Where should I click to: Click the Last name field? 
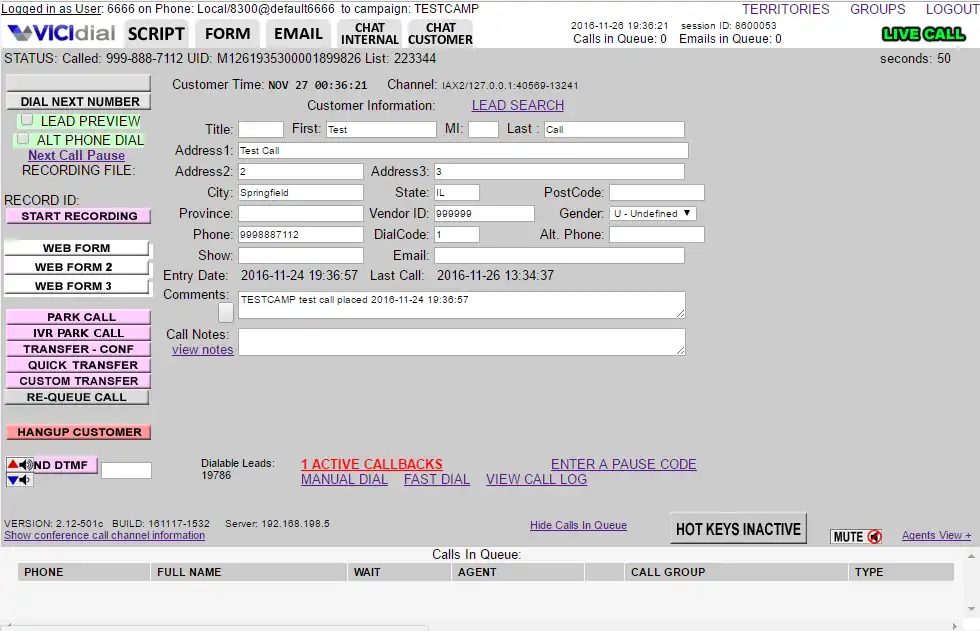(614, 129)
